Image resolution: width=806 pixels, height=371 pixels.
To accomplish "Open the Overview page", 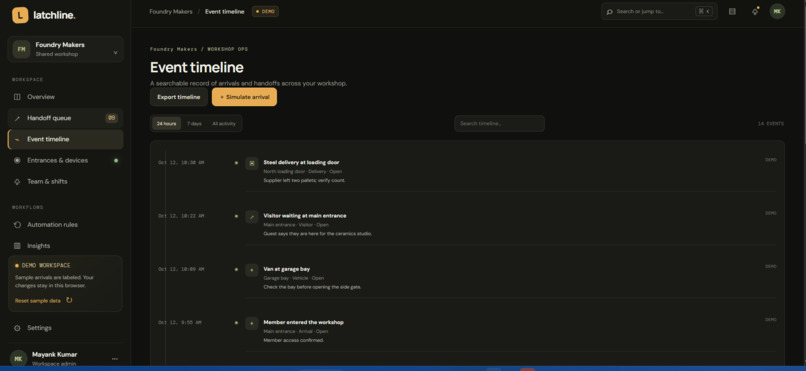I will 65,97.
